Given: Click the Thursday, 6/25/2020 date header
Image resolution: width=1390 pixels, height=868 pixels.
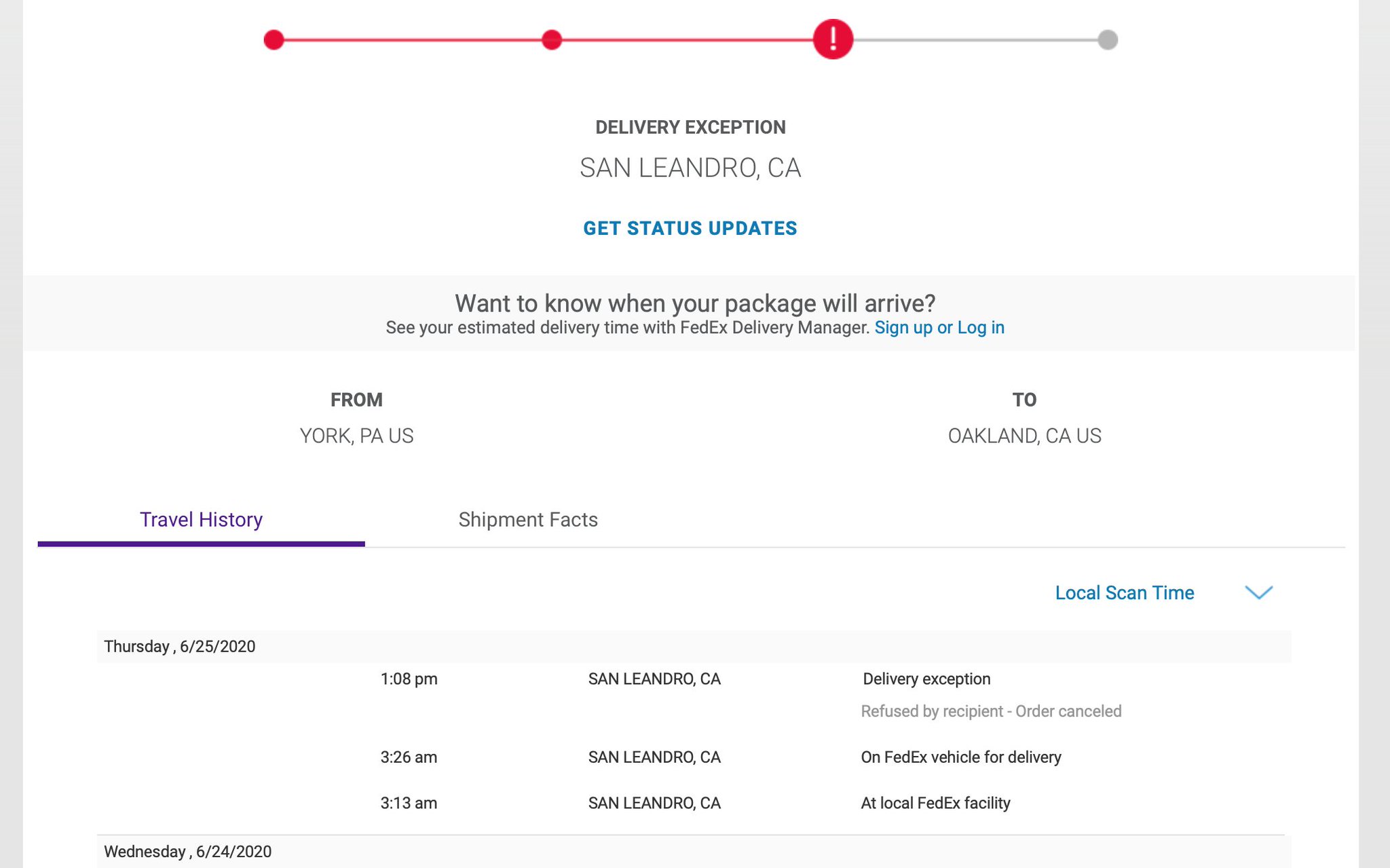Looking at the screenshot, I should 180,646.
